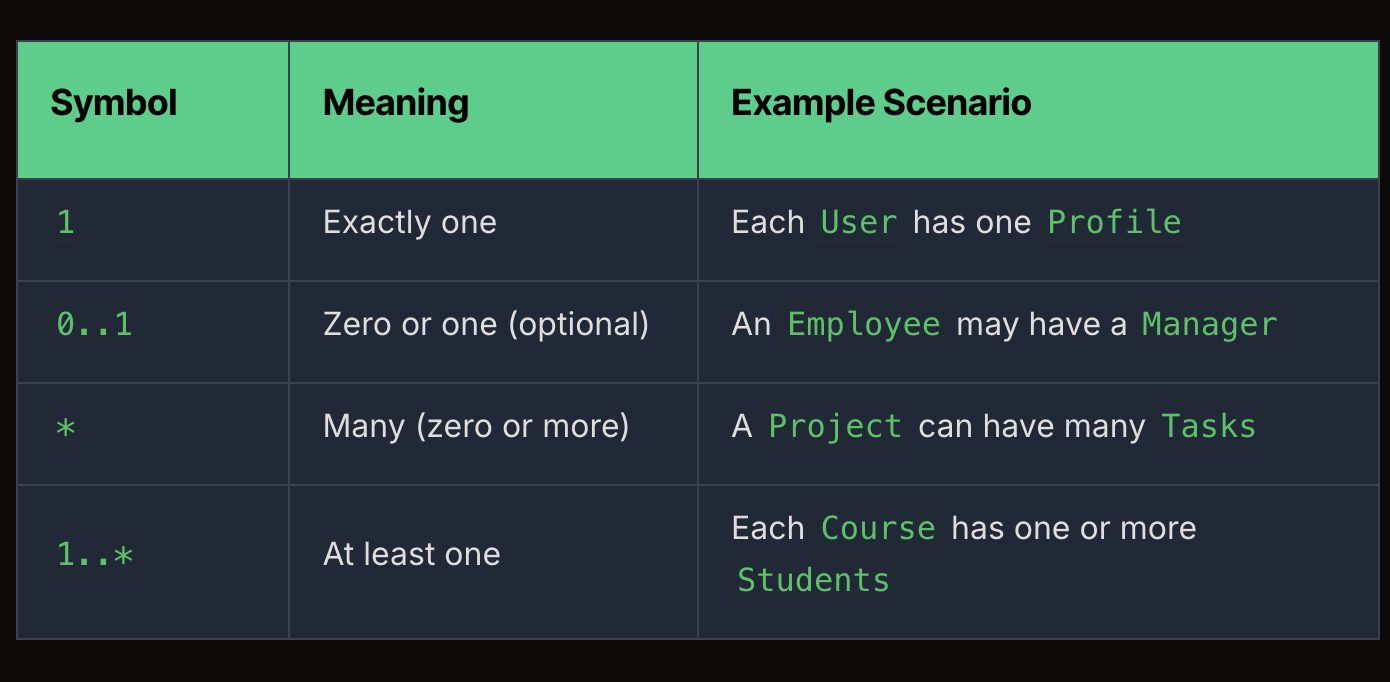Click the Symbol column header
The height and width of the screenshot is (682, 1390).
point(114,103)
